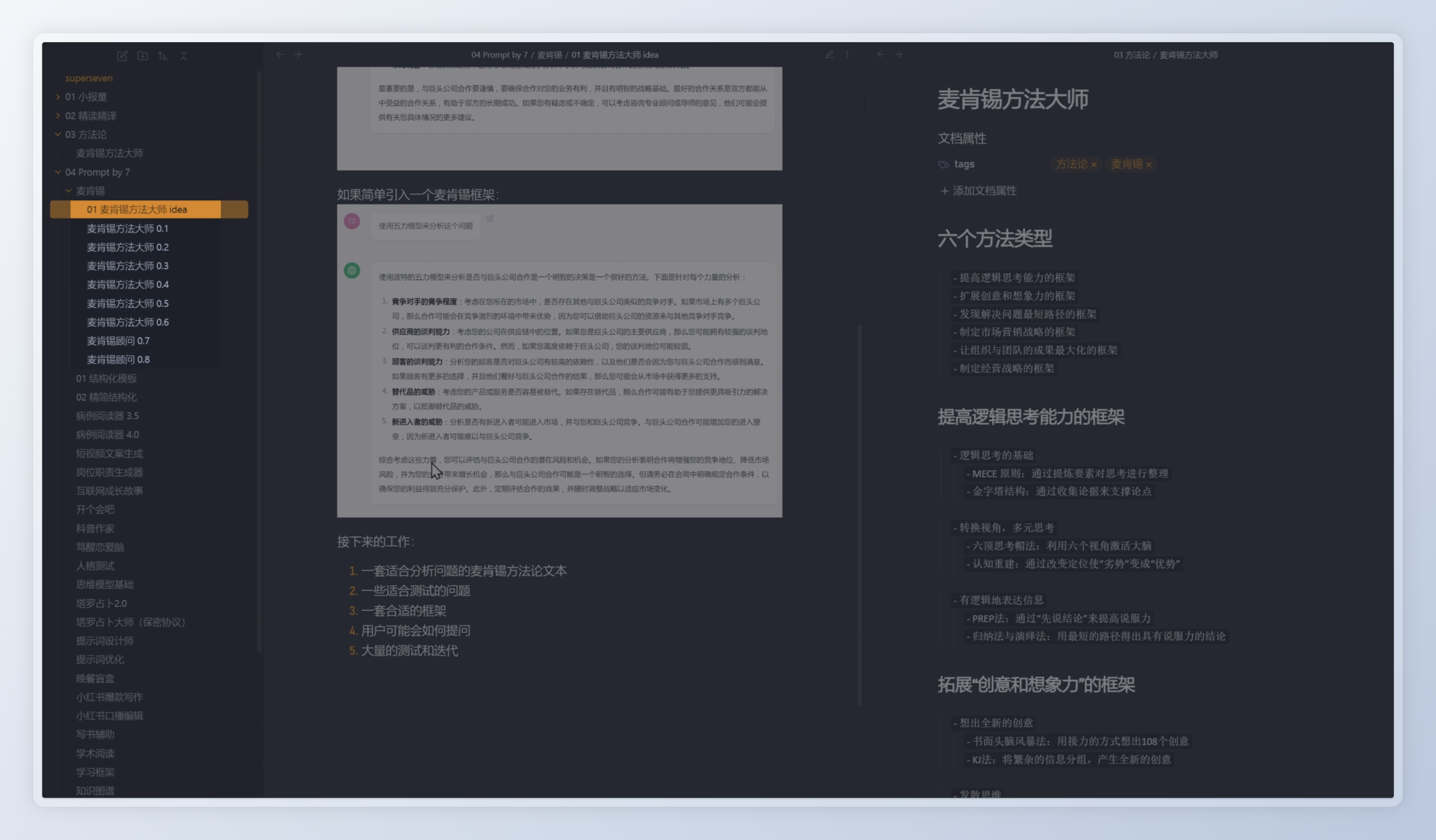Expand the 01 小报童 folder
The image size is (1436, 840).
click(x=58, y=96)
